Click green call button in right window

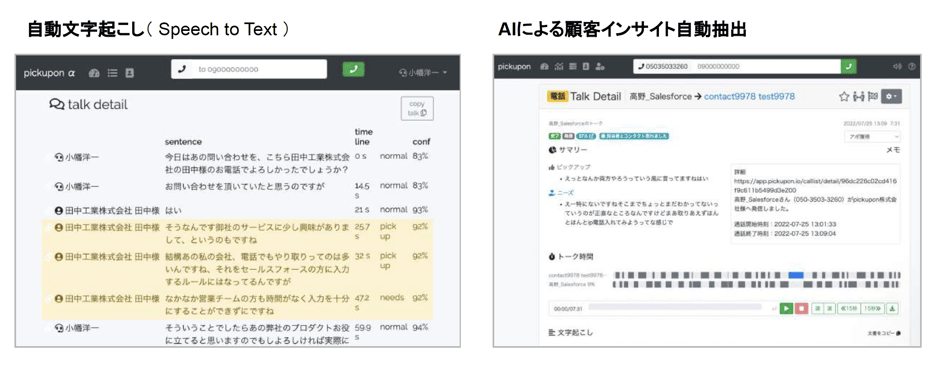(x=849, y=67)
